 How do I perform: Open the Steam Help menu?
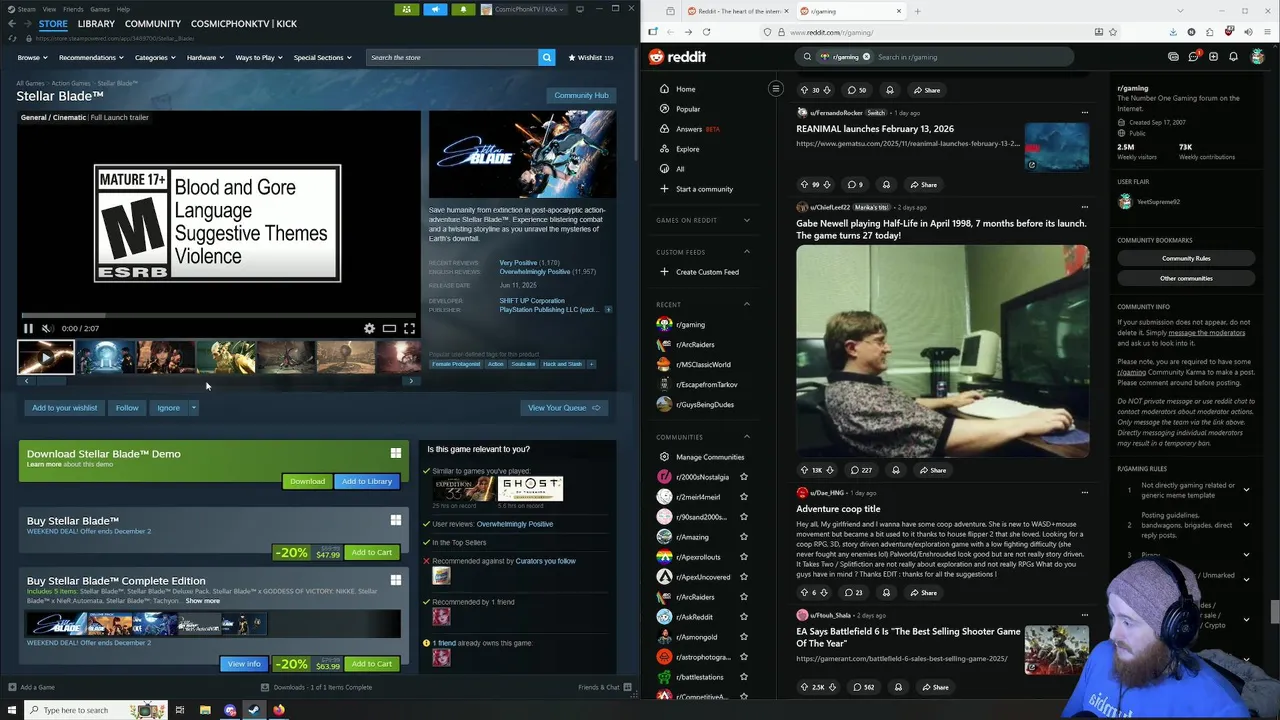coord(123,9)
